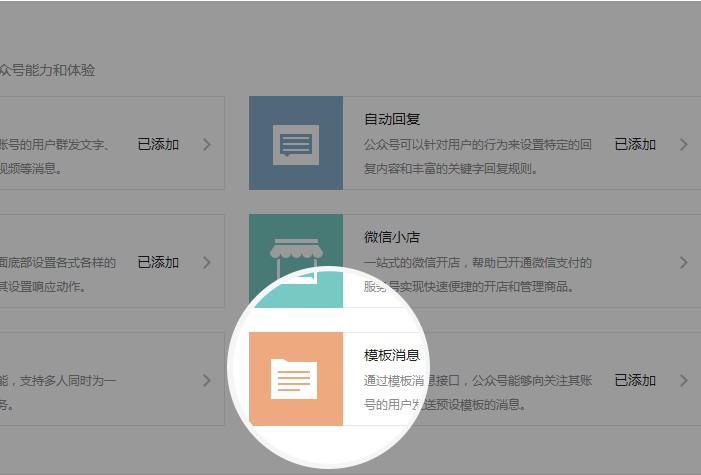Expand the 微信小店 row chevron arrow
This screenshot has width=701, height=475.
684,262
